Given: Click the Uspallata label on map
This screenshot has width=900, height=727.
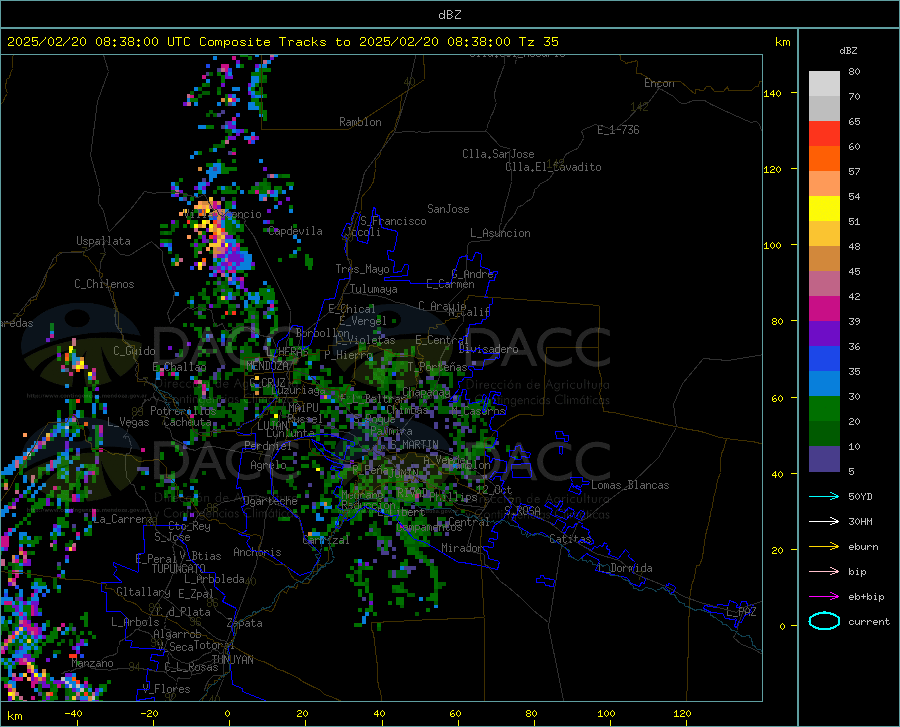Looking at the screenshot, I should 103,241.
